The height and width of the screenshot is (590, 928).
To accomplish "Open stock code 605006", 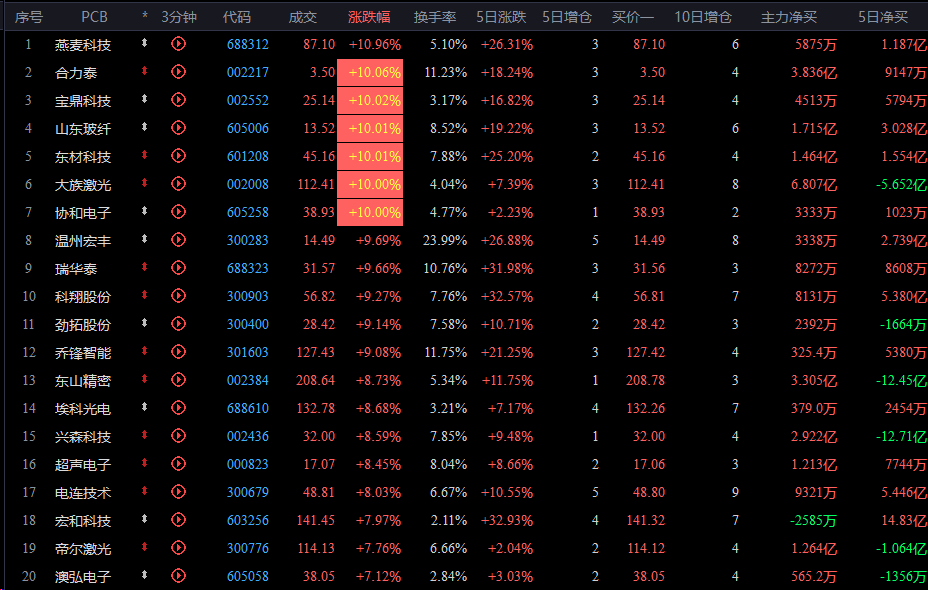I will pyautogui.click(x=247, y=128).
